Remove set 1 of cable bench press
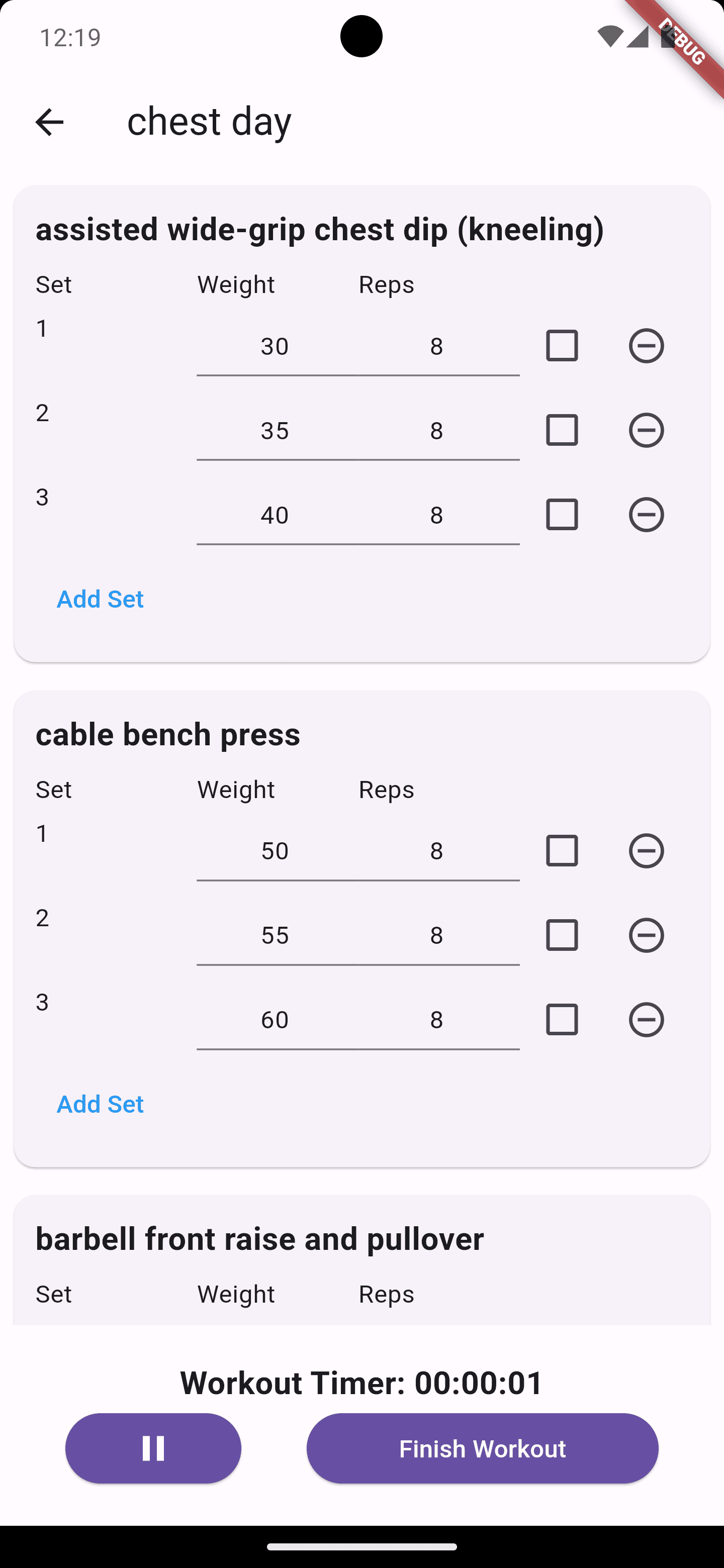This screenshot has width=724, height=1568. point(646,850)
